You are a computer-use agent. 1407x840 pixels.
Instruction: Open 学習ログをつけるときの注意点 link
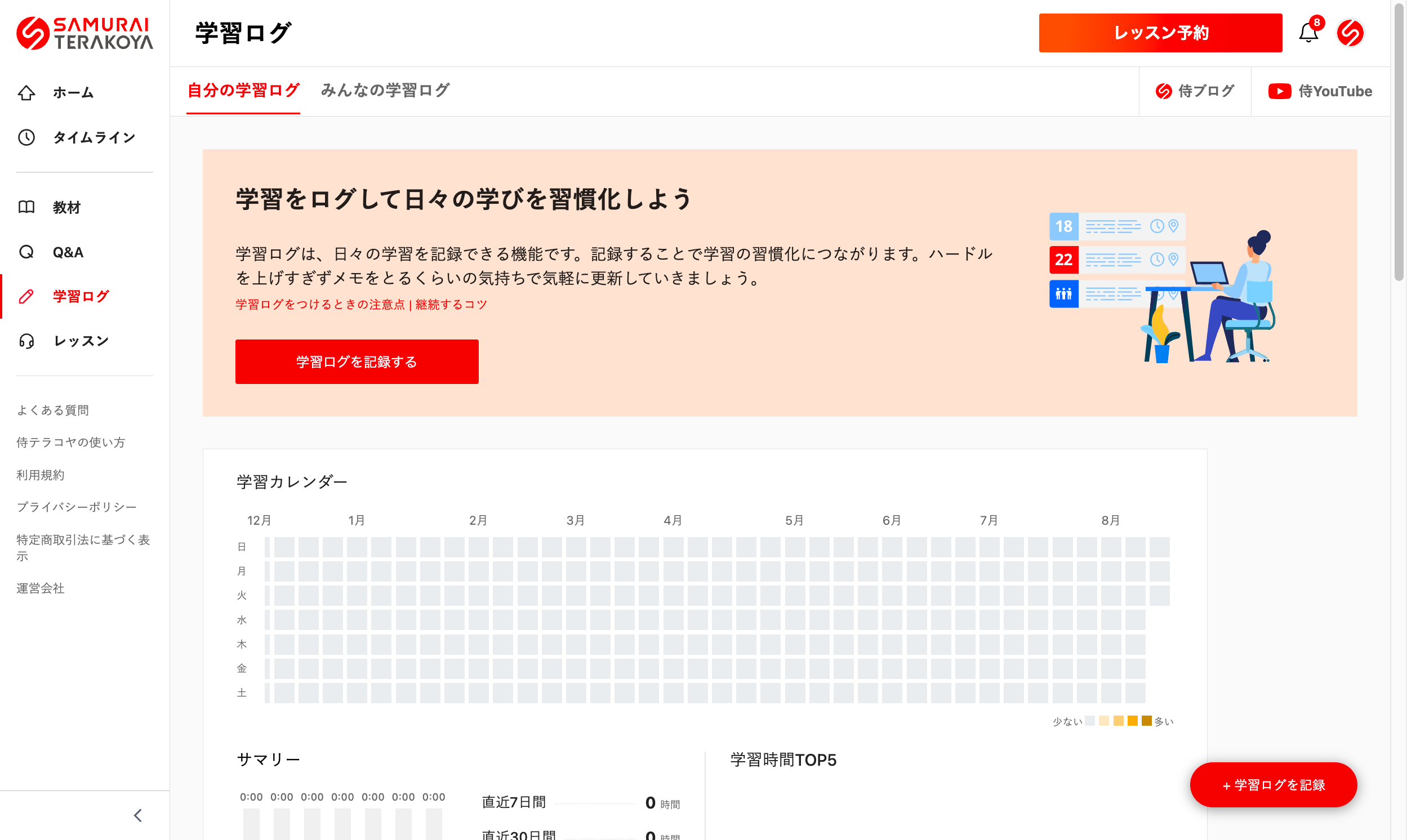tap(320, 305)
